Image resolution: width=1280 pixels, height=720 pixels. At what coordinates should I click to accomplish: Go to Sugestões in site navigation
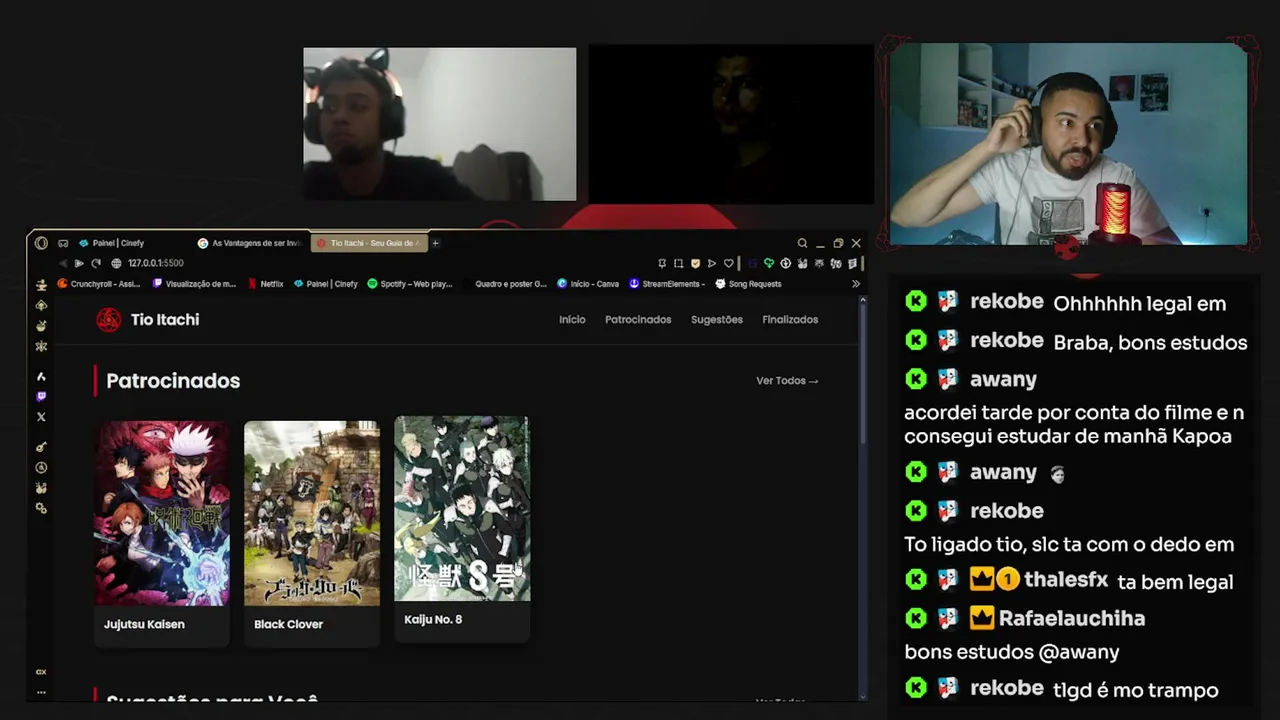(717, 320)
